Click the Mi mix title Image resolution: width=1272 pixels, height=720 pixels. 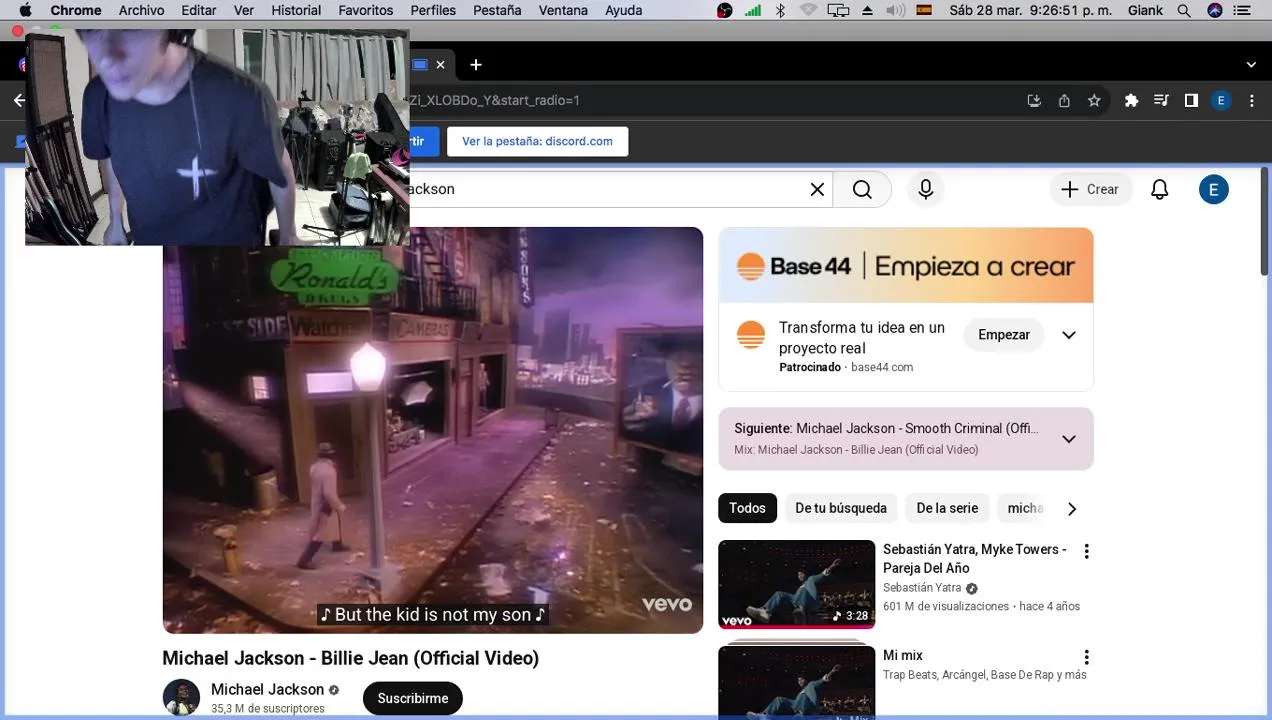[903, 655]
